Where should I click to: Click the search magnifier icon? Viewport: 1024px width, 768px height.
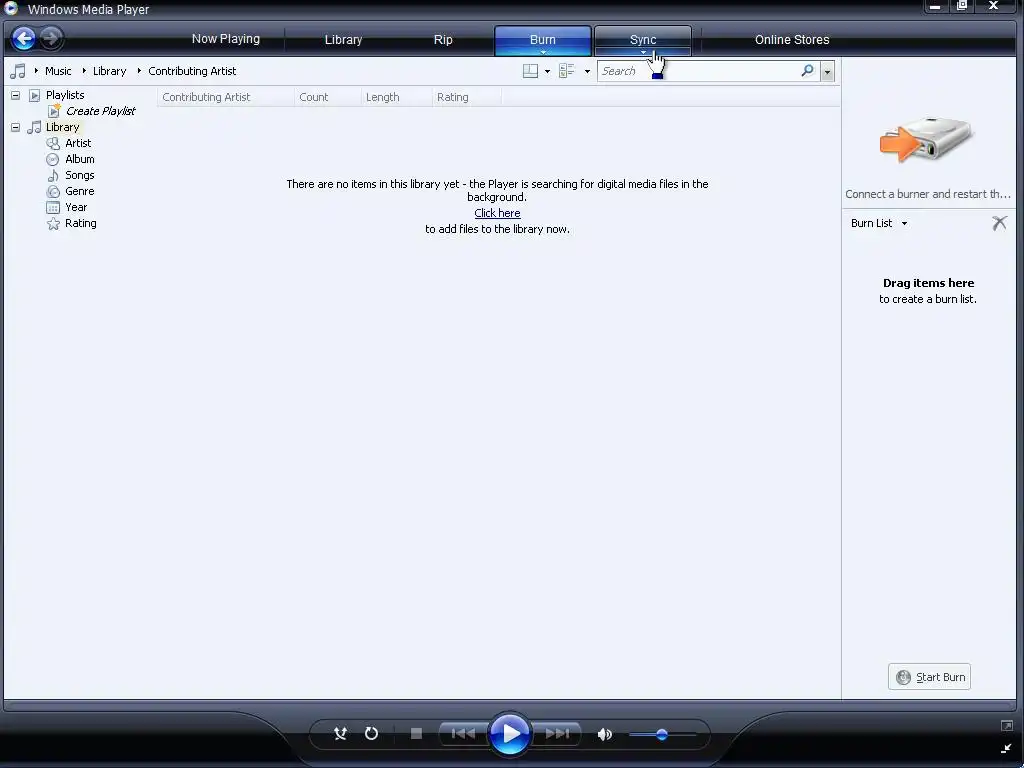point(808,70)
